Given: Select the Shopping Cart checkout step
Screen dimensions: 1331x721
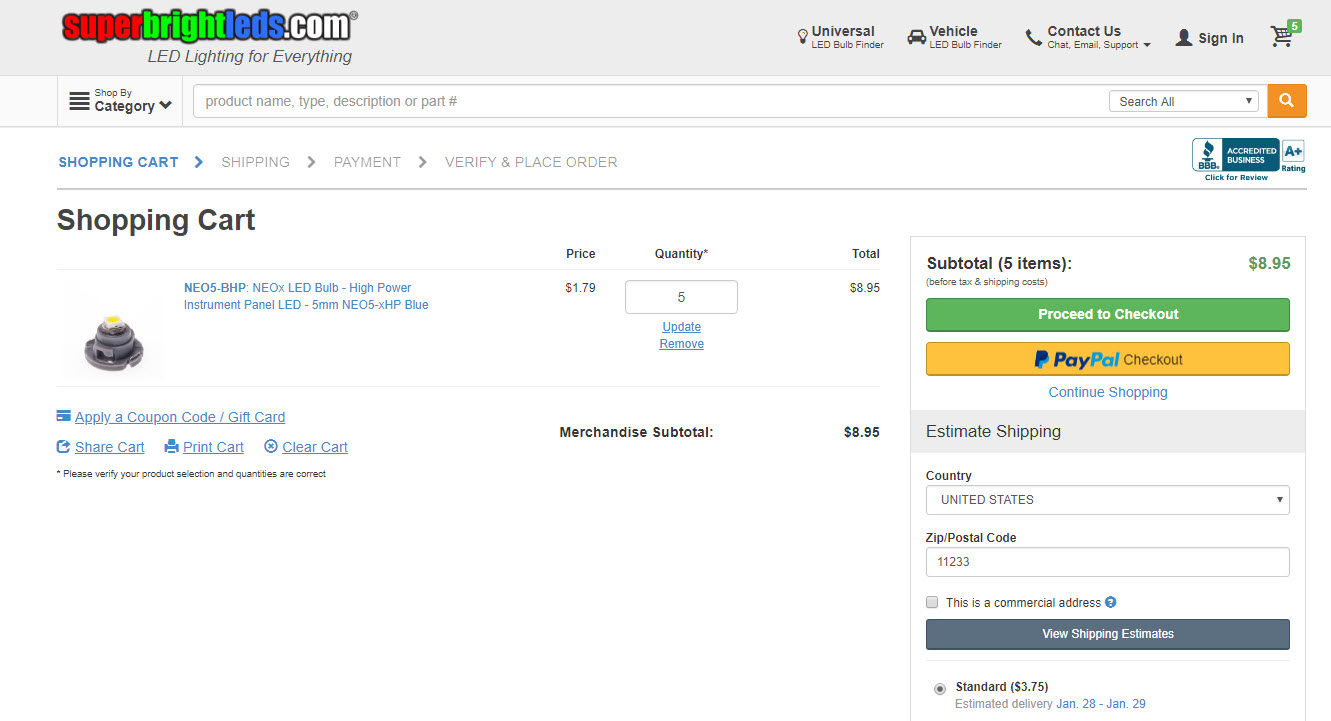Looking at the screenshot, I should point(118,162).
